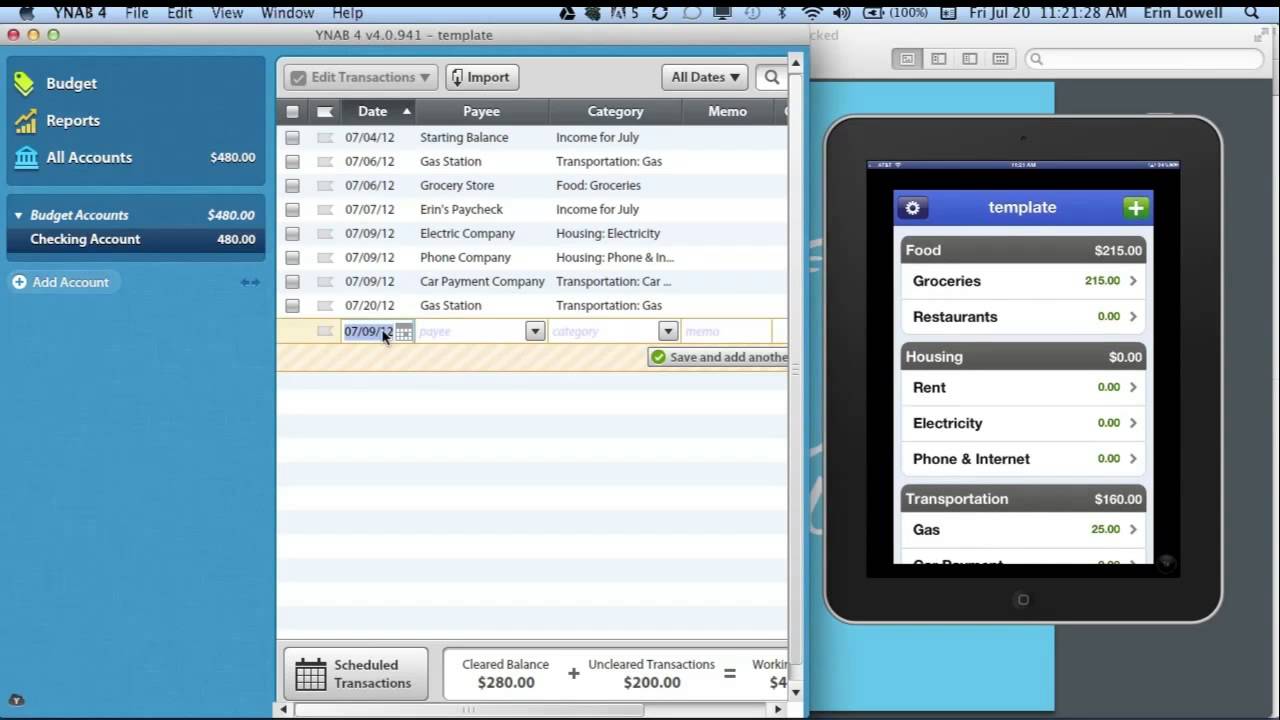The width and height of the screenshot is (1280, 720).
Task: Select Checking Account in sidebar
Action: point(136,240)
